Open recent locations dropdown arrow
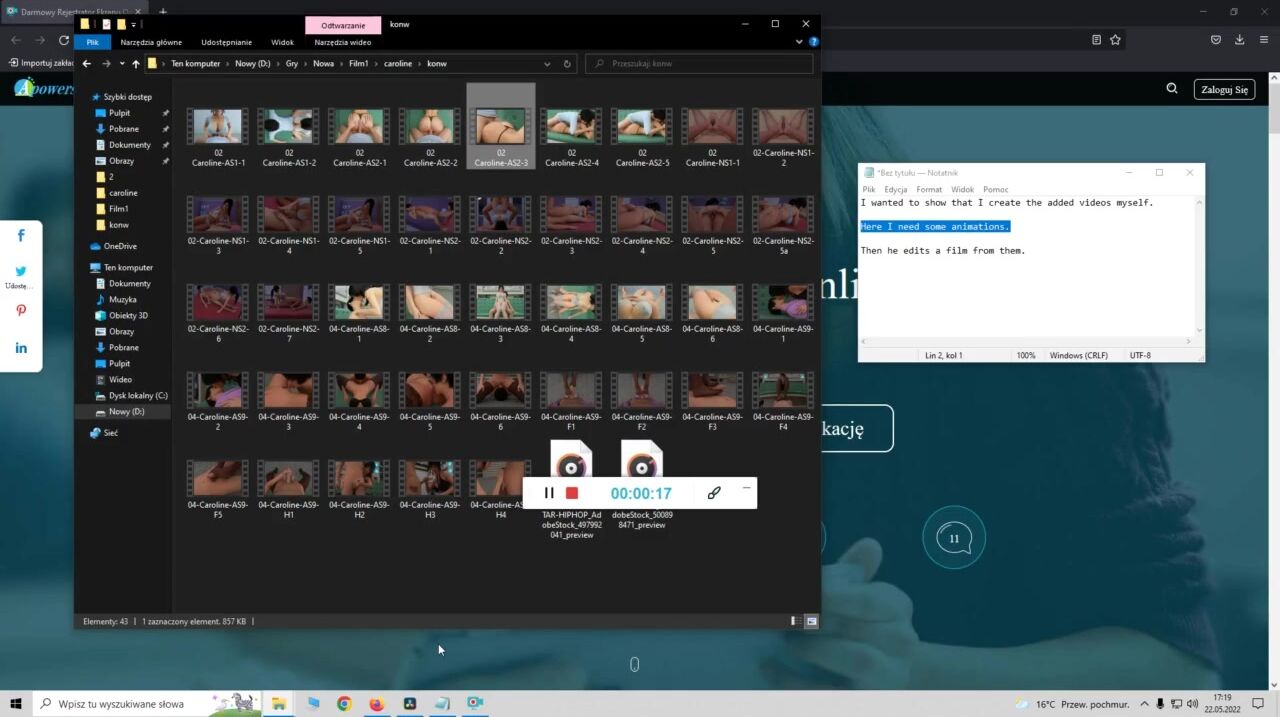This screenshot has height=717, width=1280. point(122,64)
